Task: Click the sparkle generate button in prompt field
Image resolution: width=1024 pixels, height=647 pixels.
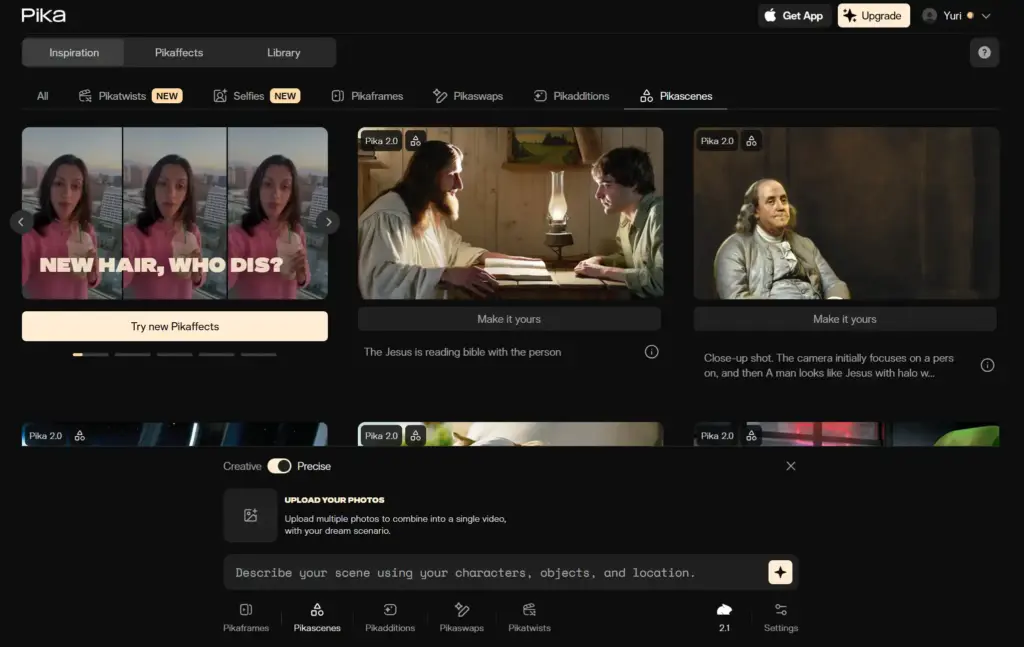Action: coord(780,573)
